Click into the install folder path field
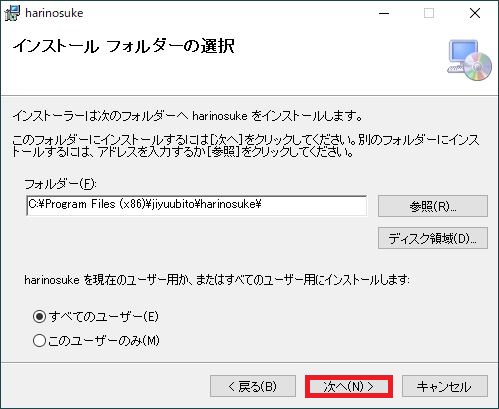 pyautogui.click(x=196, y=205)
